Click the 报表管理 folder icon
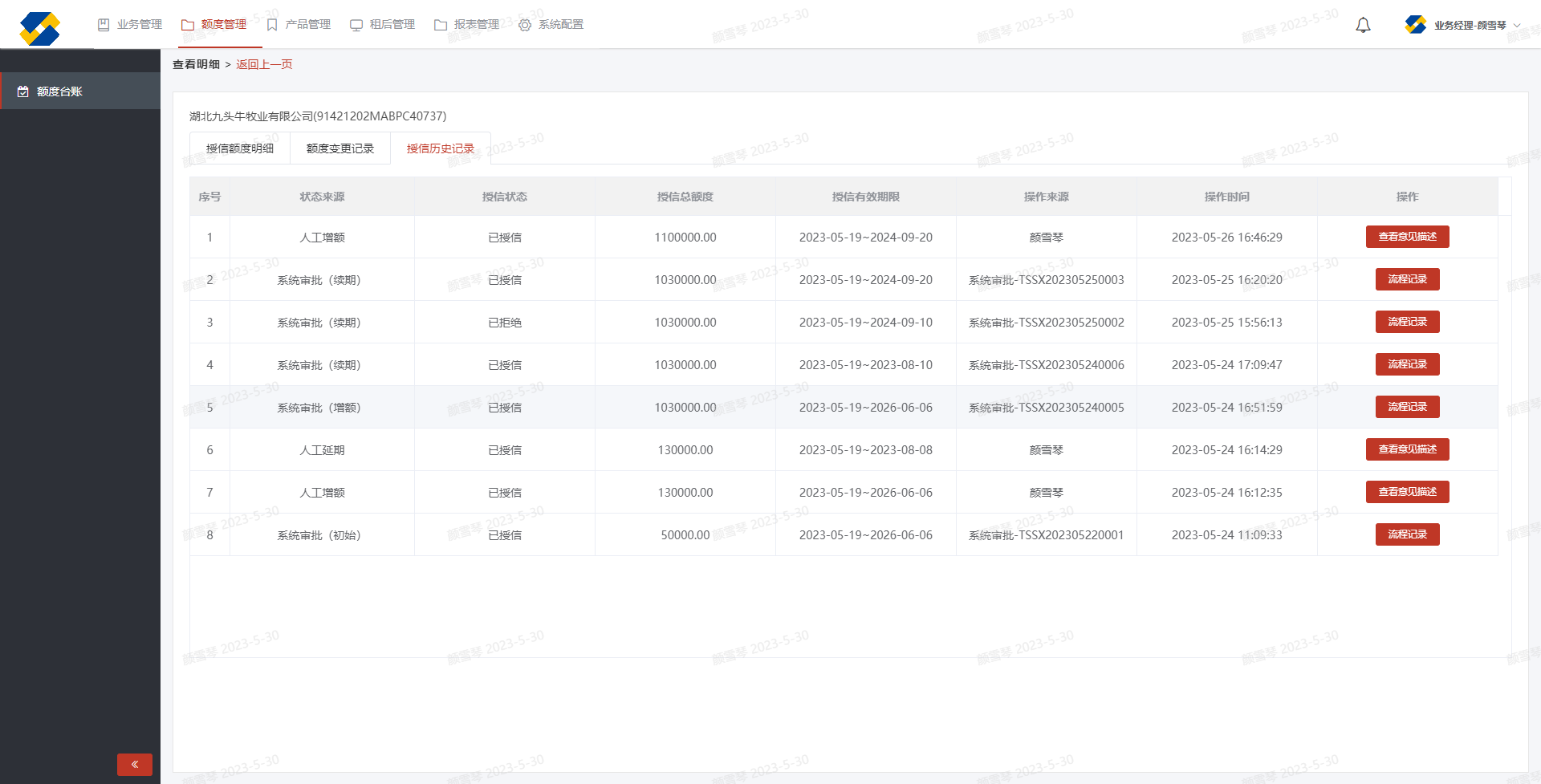The image size is (1541, 784). coord(441,25)
